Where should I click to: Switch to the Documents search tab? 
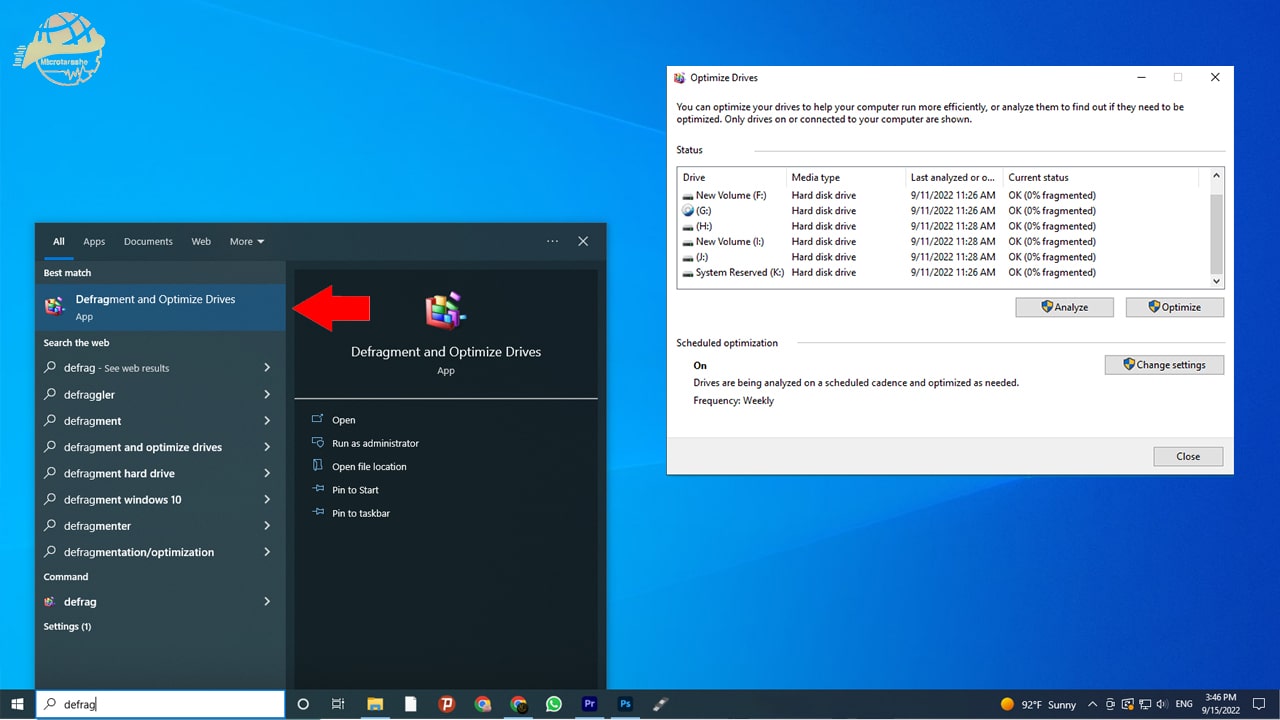pos(148,241)
